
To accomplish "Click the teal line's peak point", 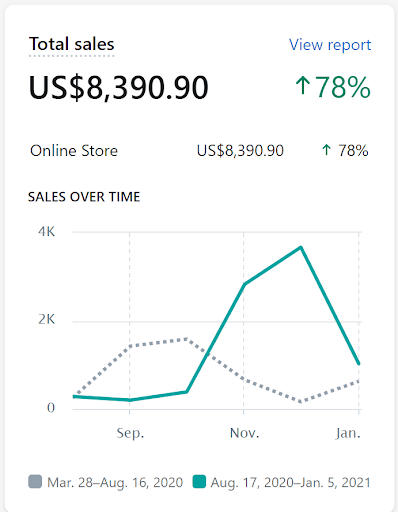I will pyautogui.click(x=301, y=247).
